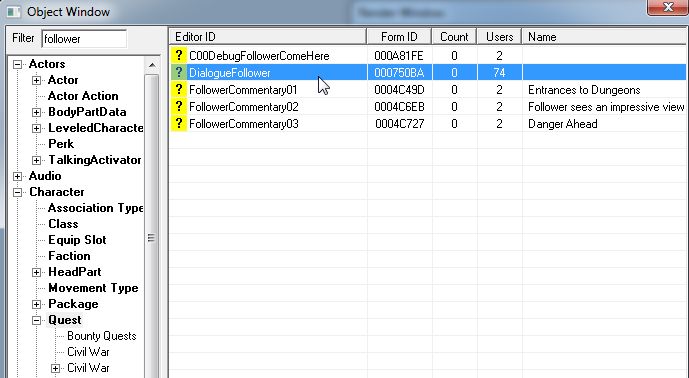Click the Users value 74
This screenshot has height=378, width=689.
[499, 73]
